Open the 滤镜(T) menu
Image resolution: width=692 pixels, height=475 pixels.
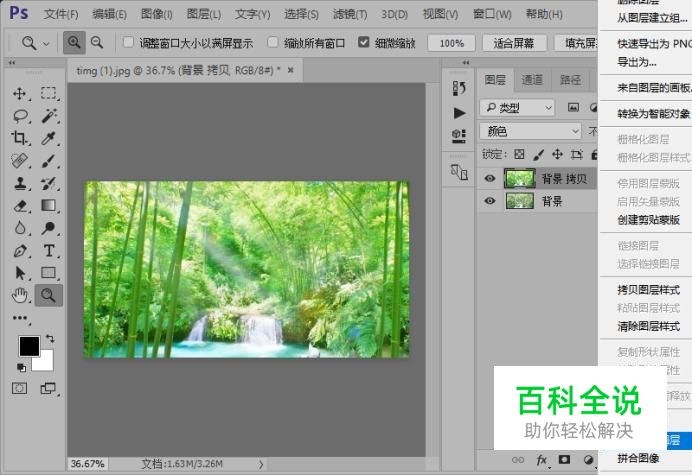(350, 14)
